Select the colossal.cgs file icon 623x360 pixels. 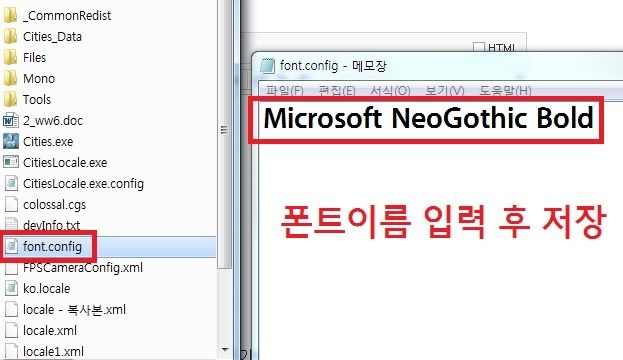pyautogui.click(x=11, y=204)
